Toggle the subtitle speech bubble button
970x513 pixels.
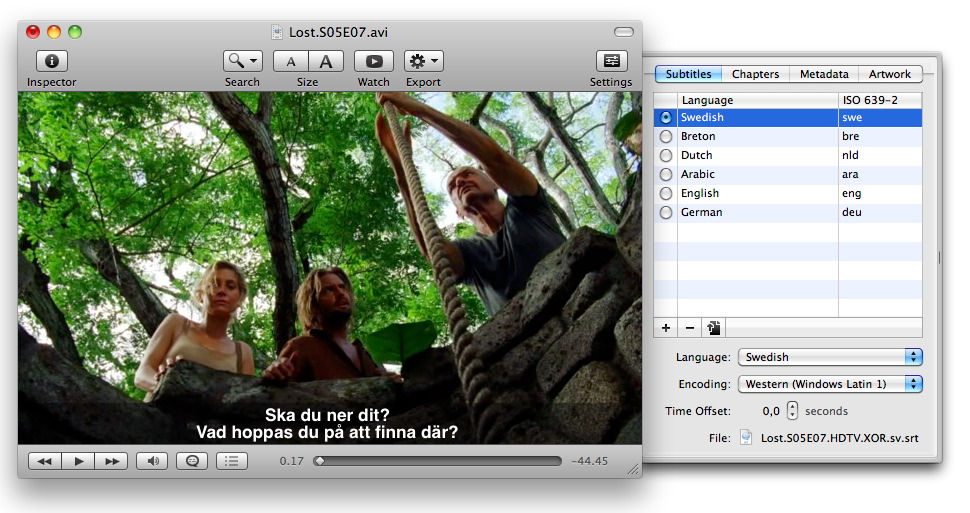[x=192, y=461]
